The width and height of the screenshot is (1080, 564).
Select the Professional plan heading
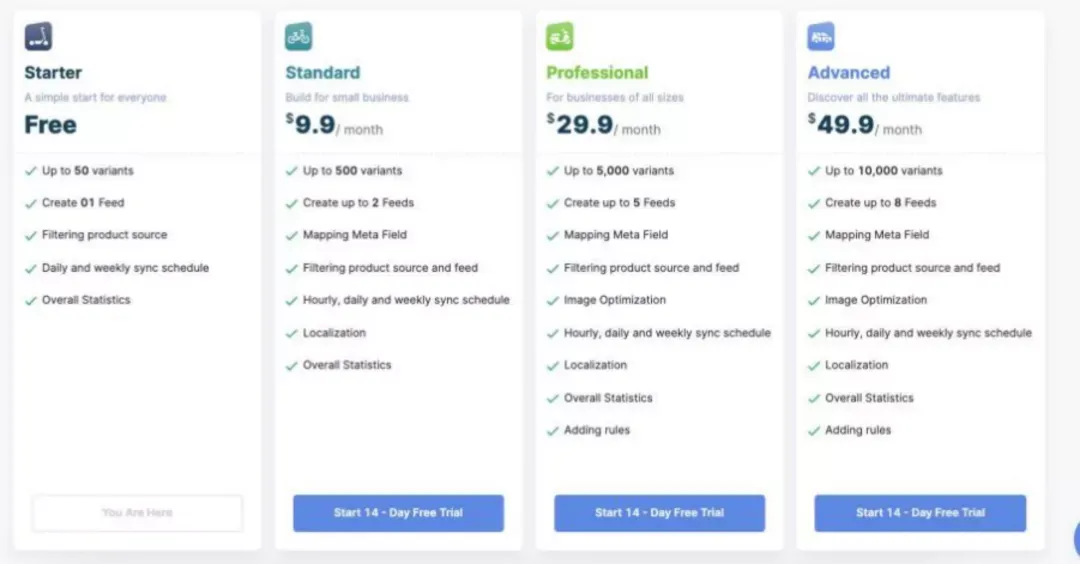(597, 72)
